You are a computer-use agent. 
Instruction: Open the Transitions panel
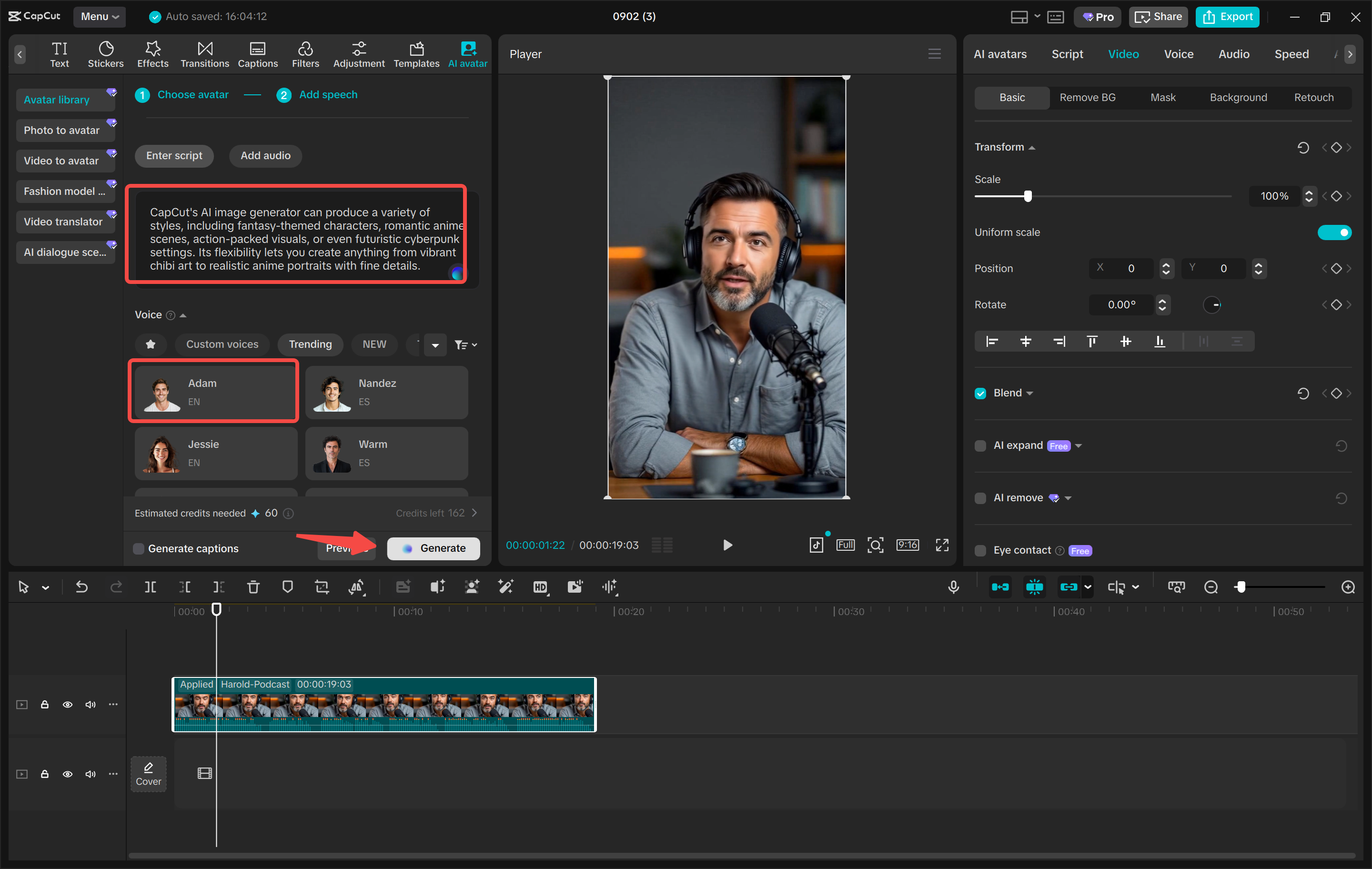click(204, 54)
